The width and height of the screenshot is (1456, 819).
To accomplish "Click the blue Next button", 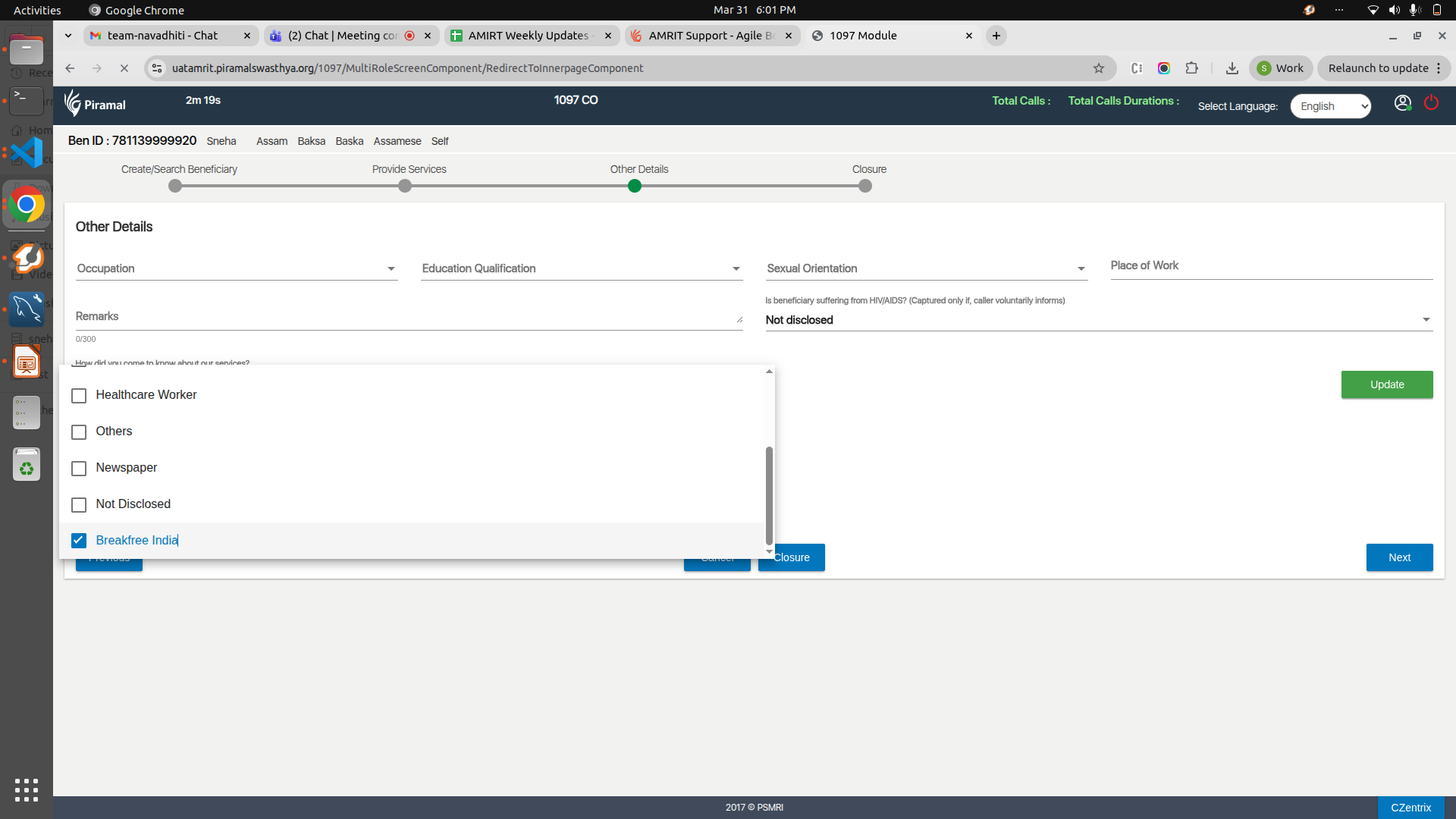I will (1399, 557).
